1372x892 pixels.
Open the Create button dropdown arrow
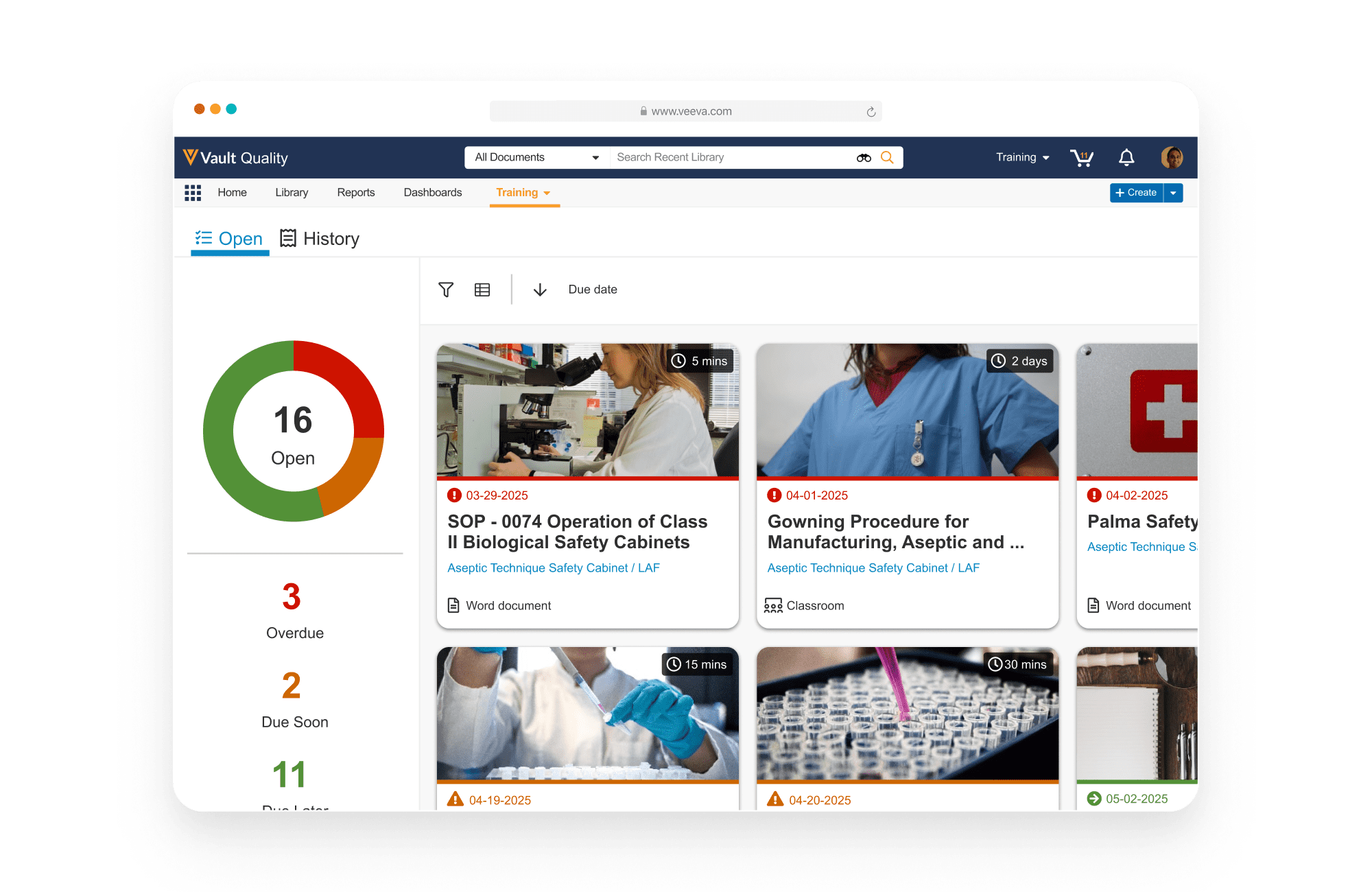(x=1174, y=193)
